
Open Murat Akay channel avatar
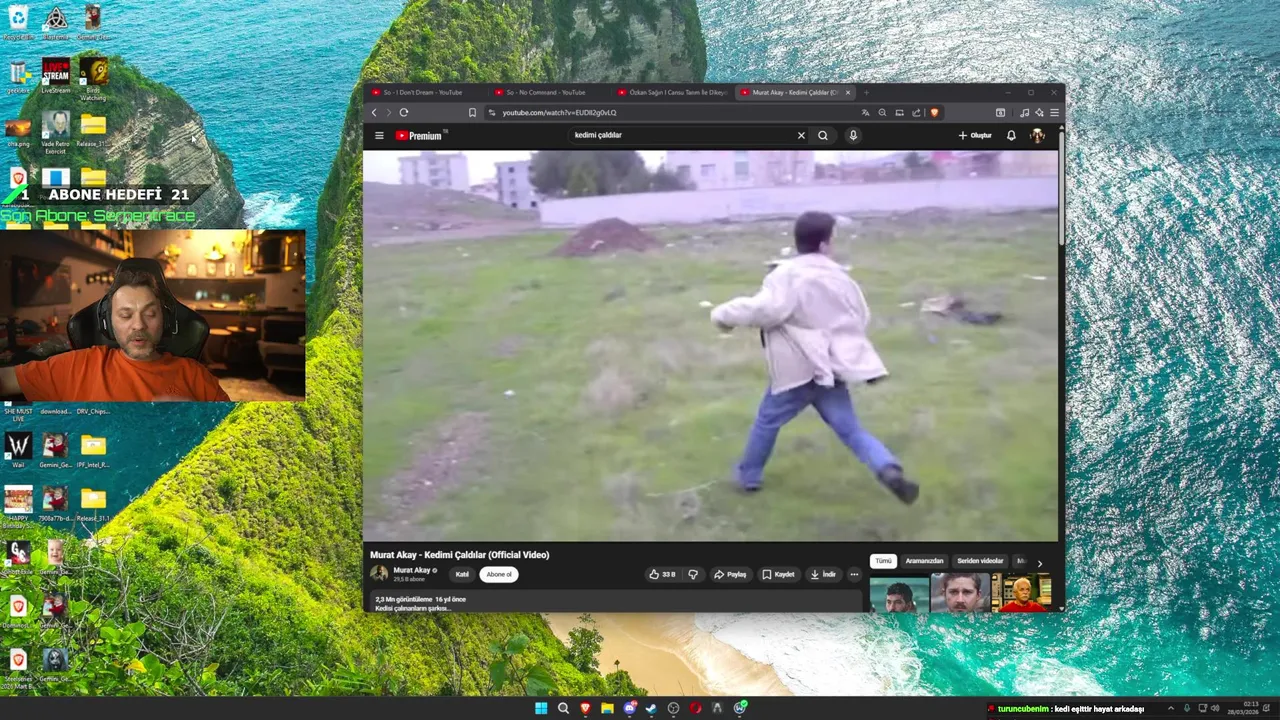click(379, 573)
